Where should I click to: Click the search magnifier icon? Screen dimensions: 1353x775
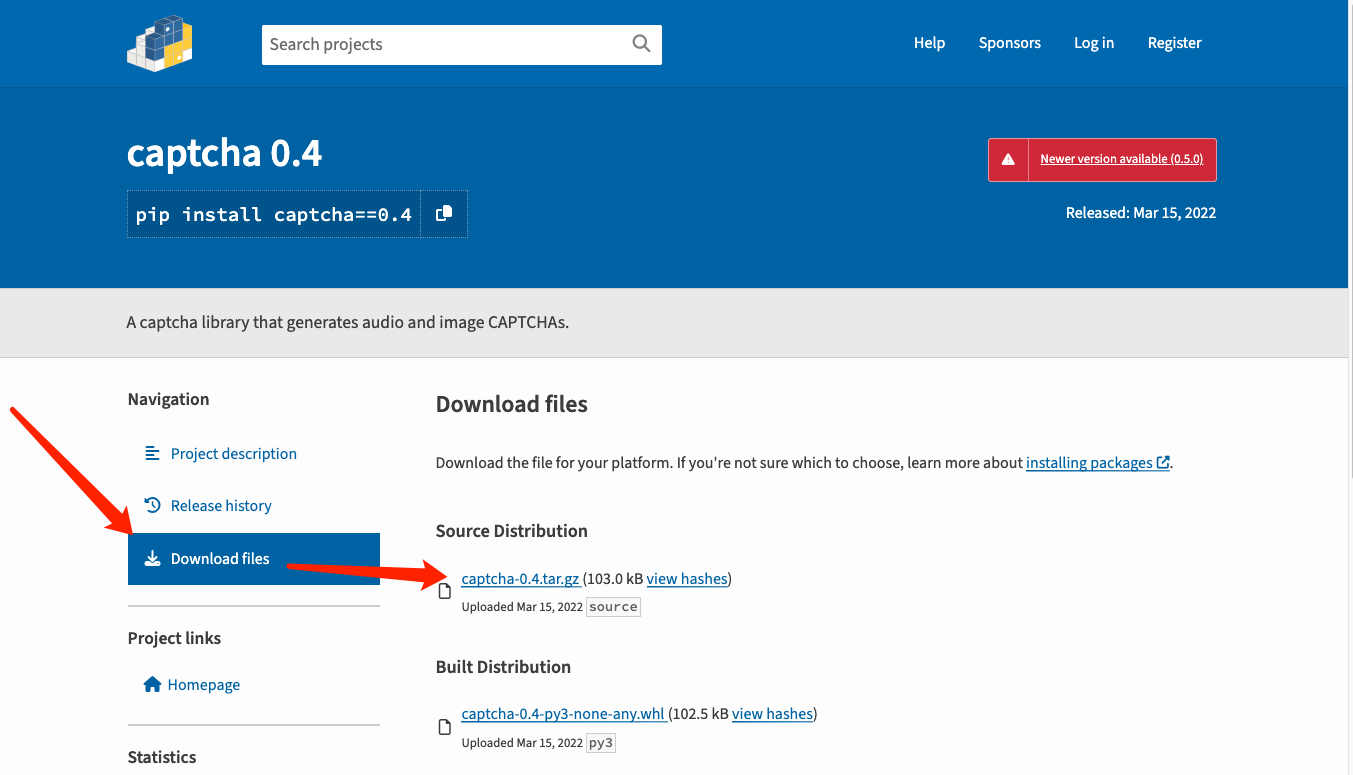pos(641,43)
